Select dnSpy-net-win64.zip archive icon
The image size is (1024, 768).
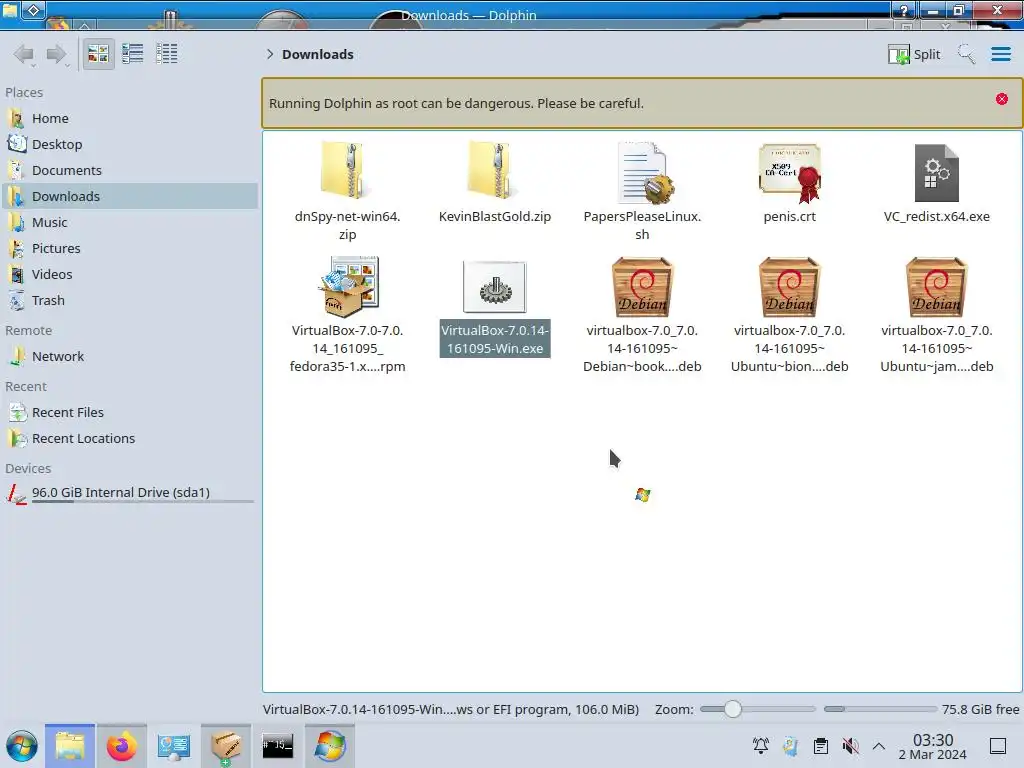pos(347,170)
